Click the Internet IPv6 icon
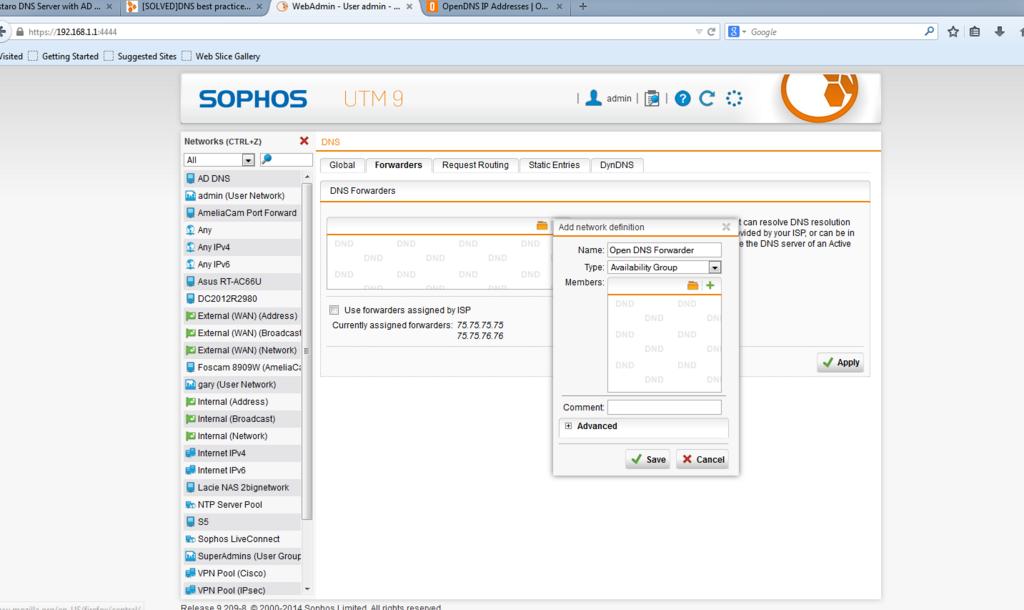Screen dimensions: 1024x610 click(190, 470)
